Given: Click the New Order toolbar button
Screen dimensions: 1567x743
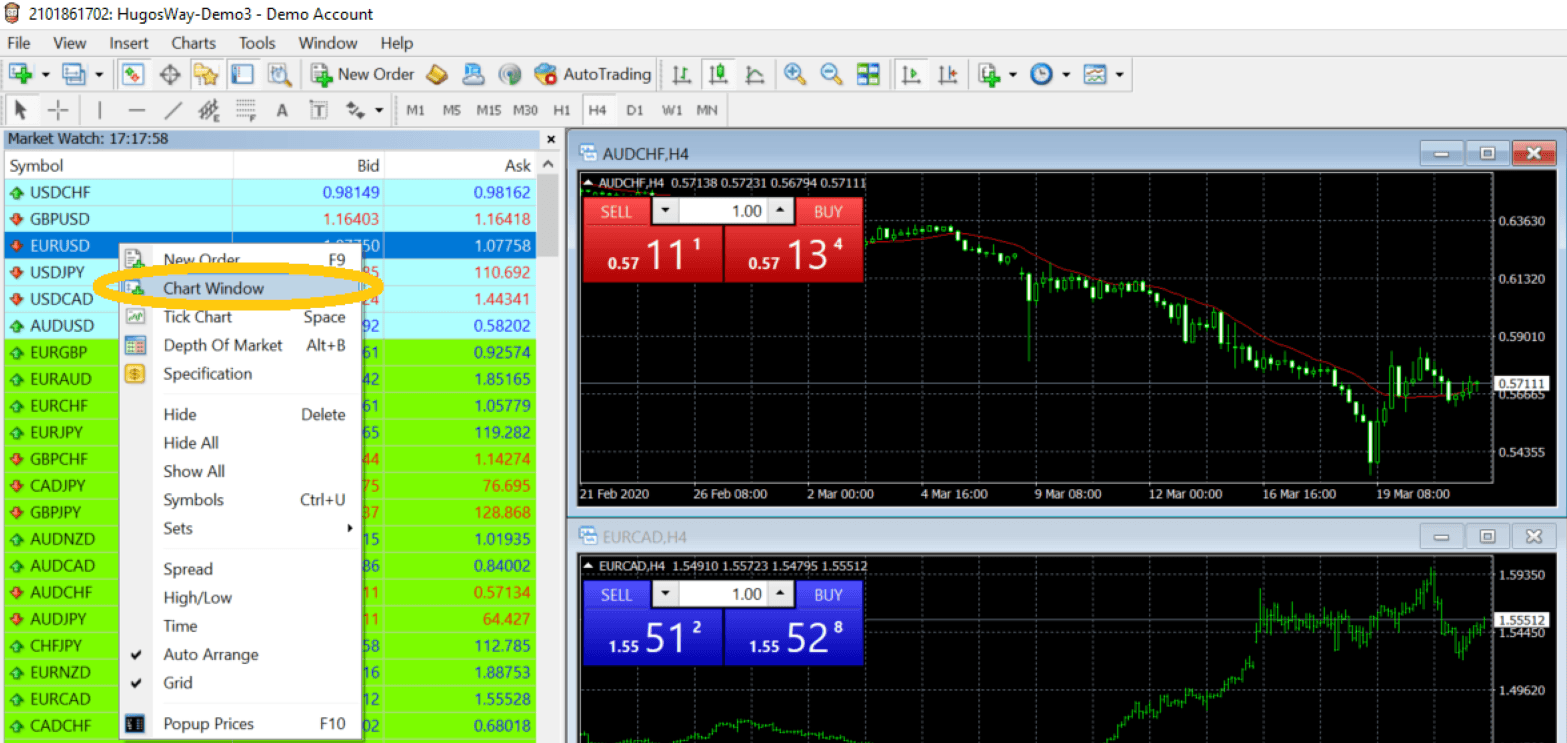Looking at the screenshot, I should 363,74.
